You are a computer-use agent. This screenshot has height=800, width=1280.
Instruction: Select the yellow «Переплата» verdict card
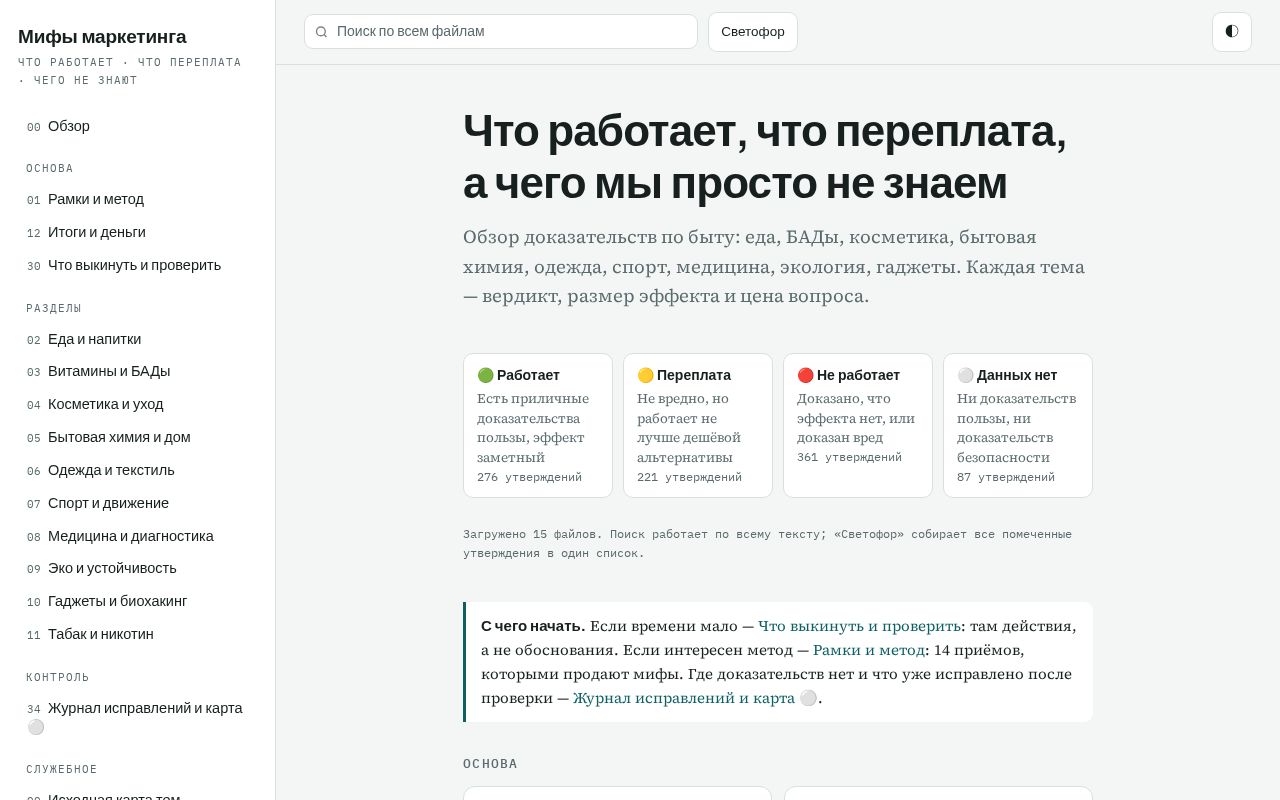[x=698, y=425]
